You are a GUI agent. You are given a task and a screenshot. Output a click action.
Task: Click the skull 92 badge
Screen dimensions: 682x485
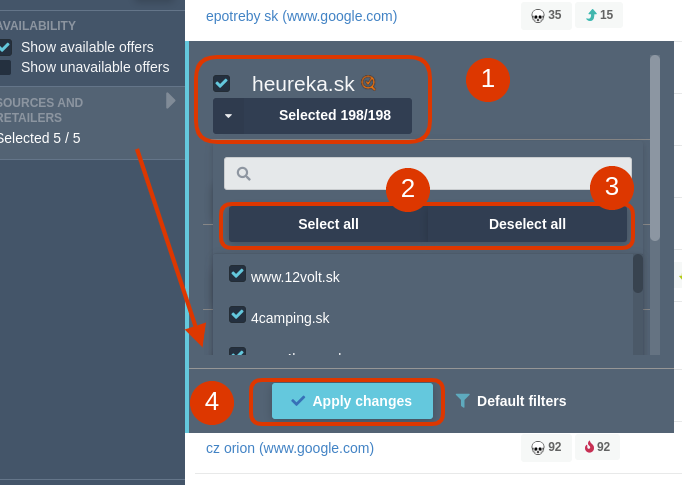[546, 447]
